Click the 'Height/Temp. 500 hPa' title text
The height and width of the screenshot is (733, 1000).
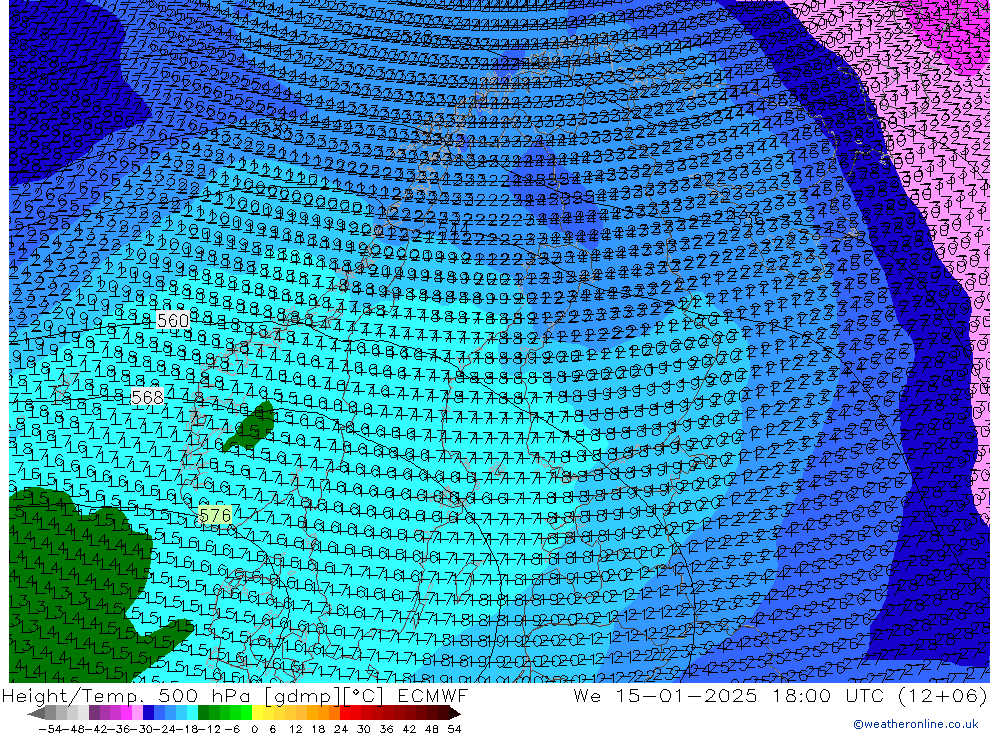point(126,696)
